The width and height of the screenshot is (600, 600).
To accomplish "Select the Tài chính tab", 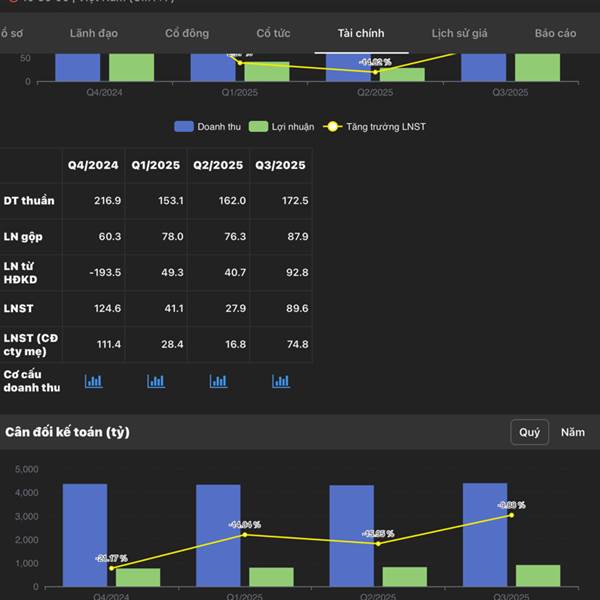I will click(x=361, y=33).
